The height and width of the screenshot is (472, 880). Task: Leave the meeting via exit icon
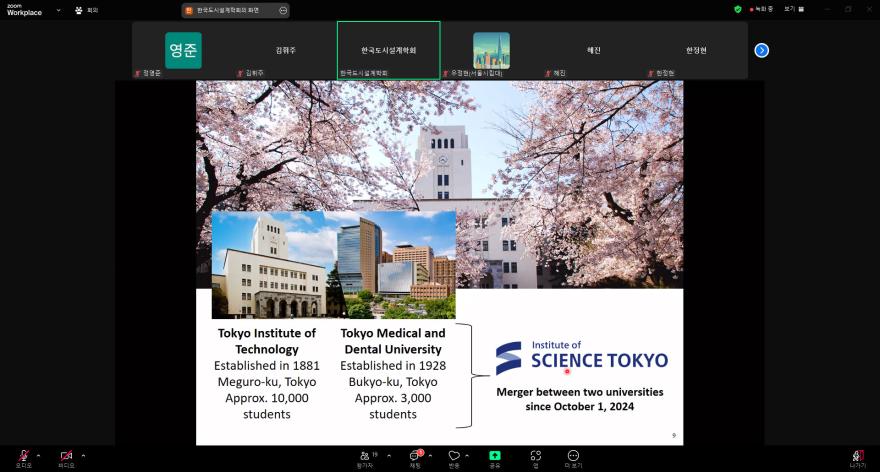[857, 456]
